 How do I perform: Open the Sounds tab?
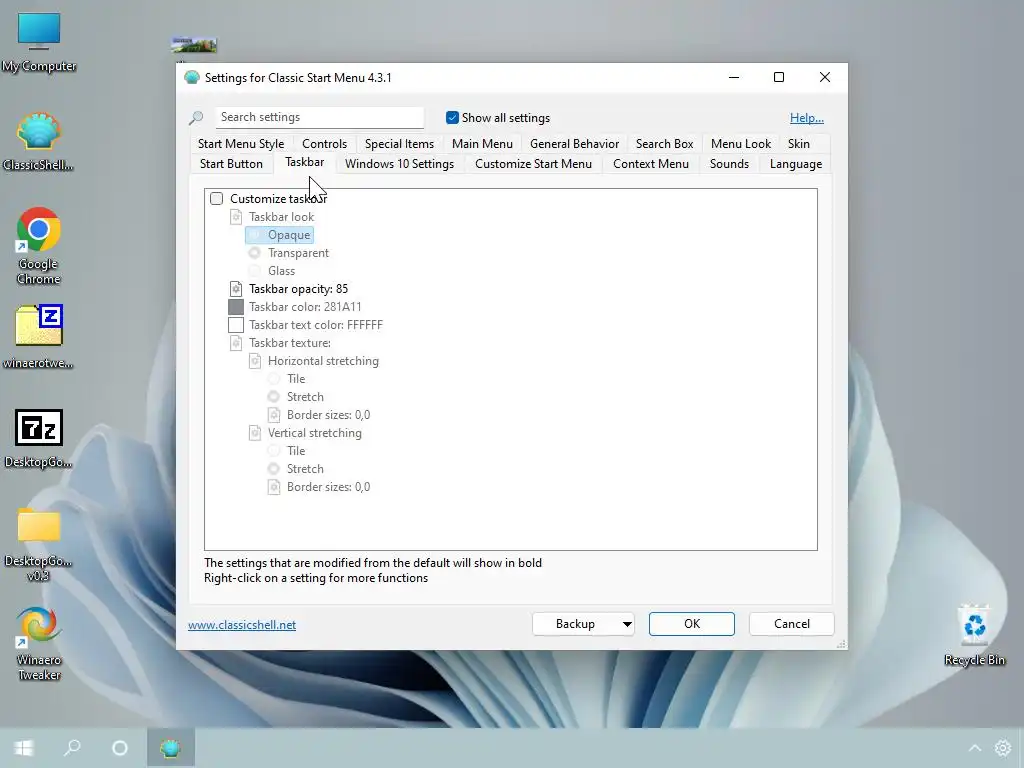click(x=729, y=164)
